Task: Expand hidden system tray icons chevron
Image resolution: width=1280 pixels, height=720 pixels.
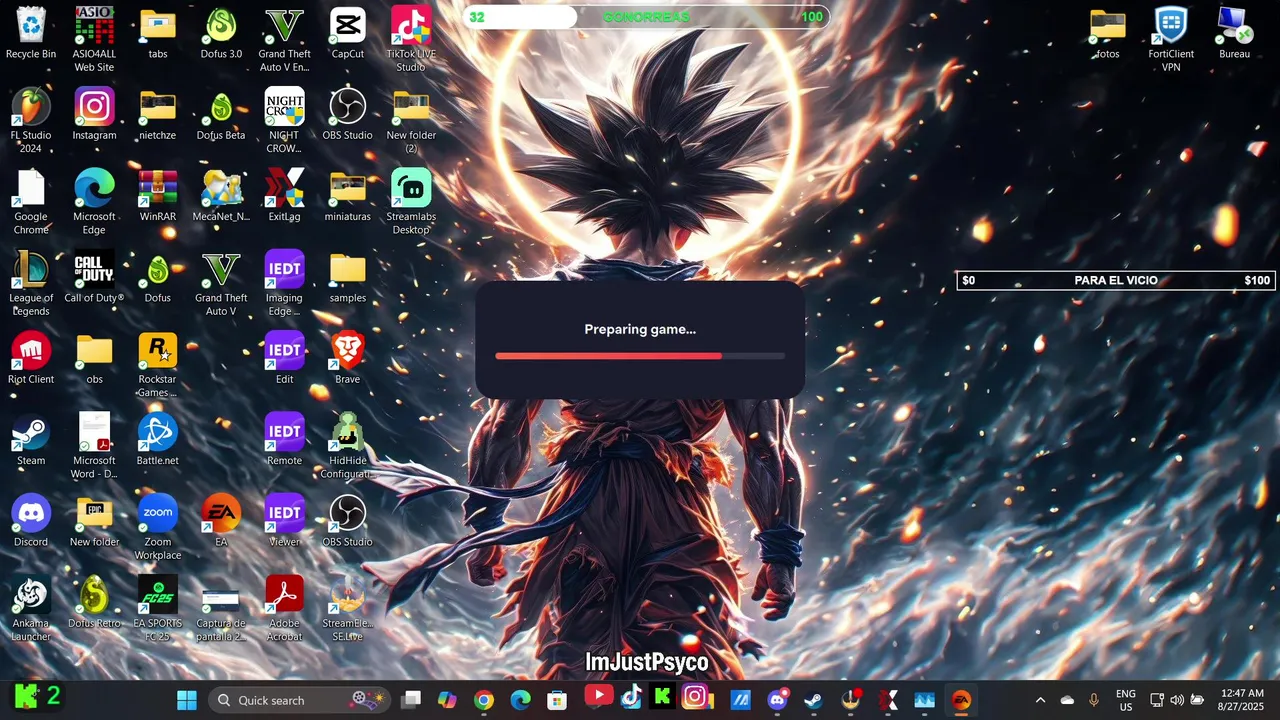Action: [1040, 700]
